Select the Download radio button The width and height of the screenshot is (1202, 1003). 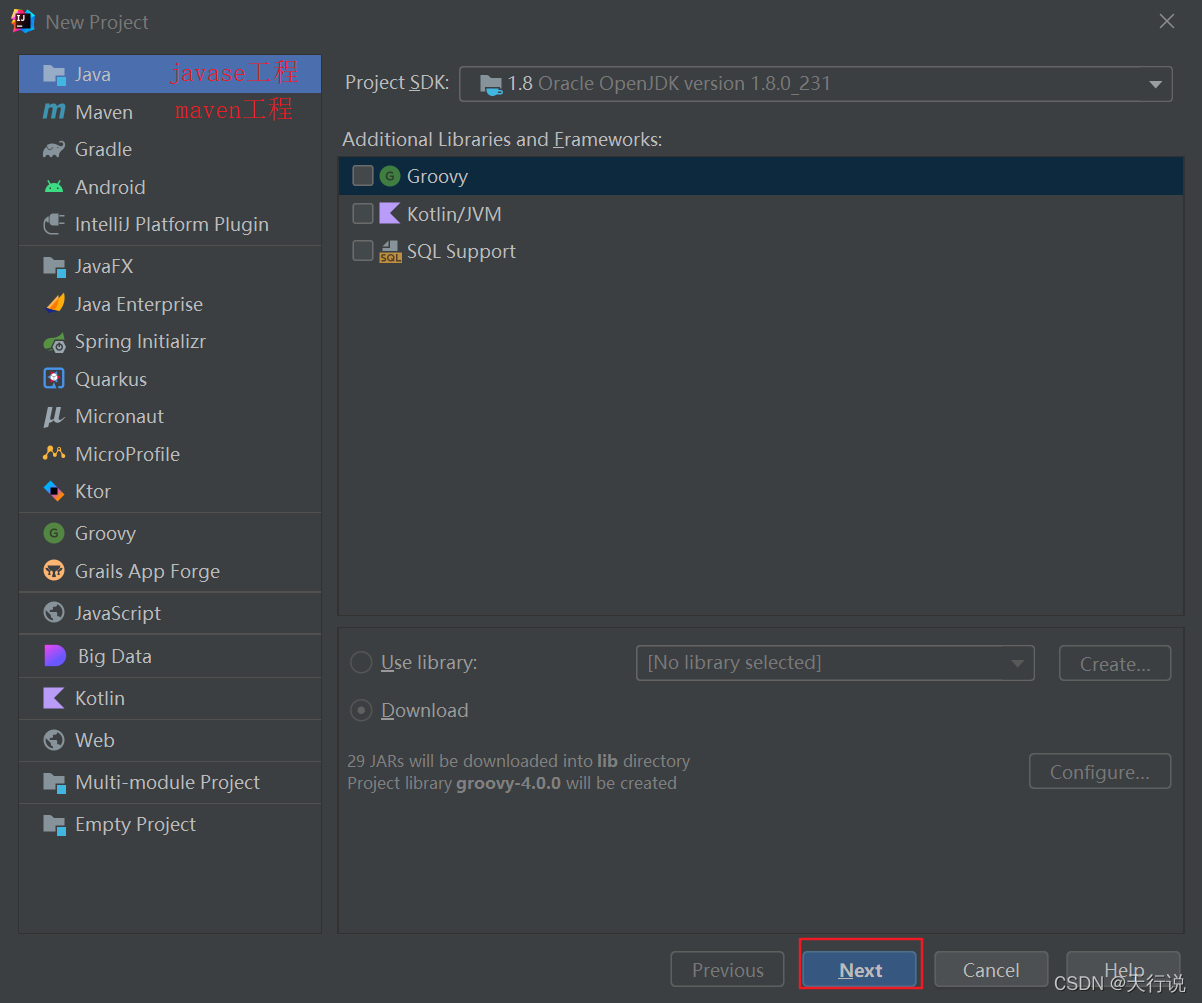point(360,710)
